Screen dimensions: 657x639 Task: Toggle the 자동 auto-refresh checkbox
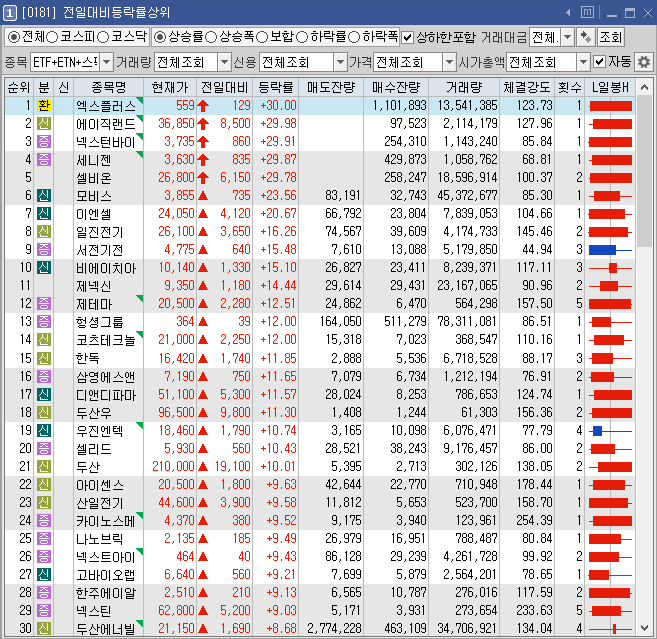point(600,62)
